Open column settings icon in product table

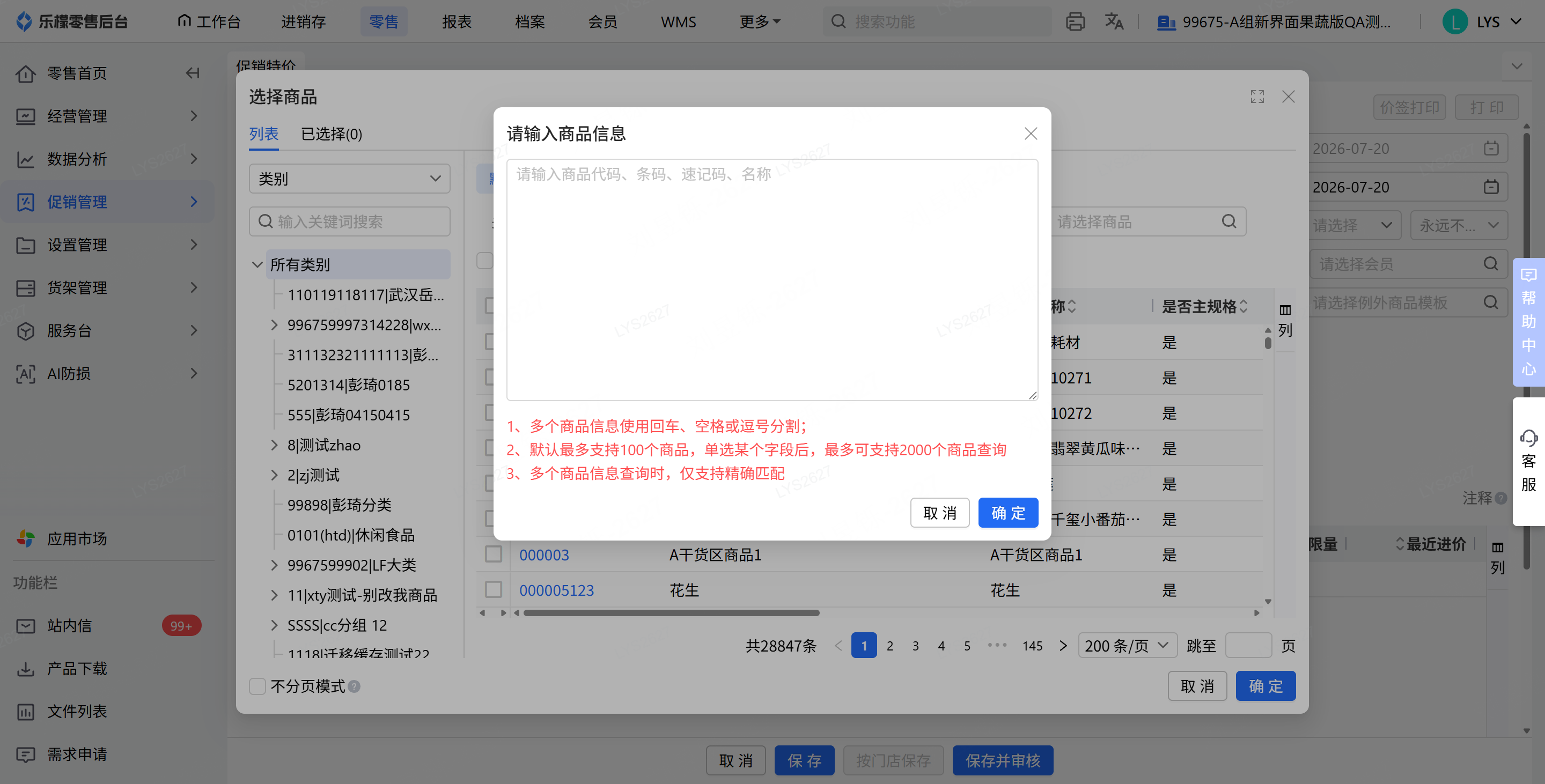pos(1285,320)
